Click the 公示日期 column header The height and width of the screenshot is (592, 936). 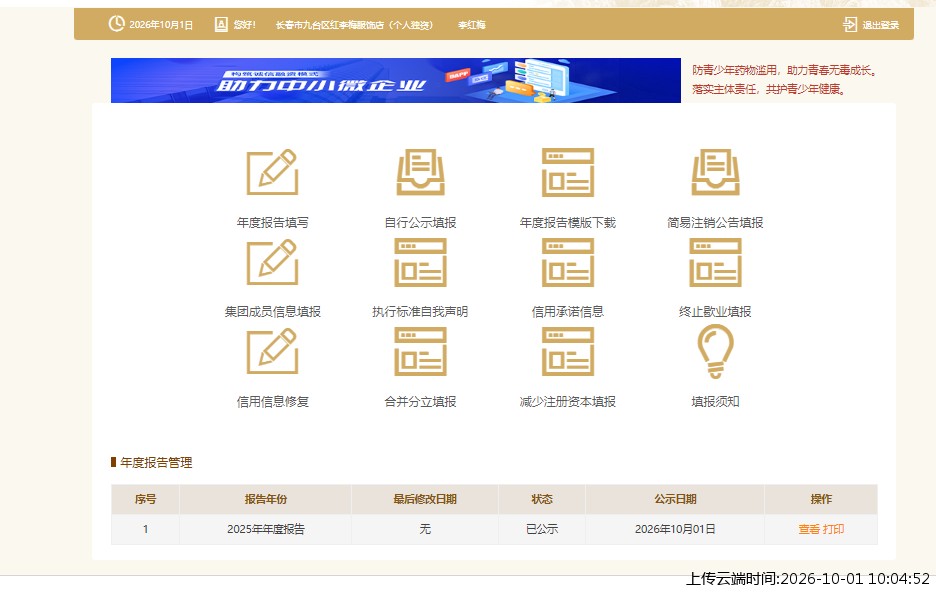click(x=675, y=500)
